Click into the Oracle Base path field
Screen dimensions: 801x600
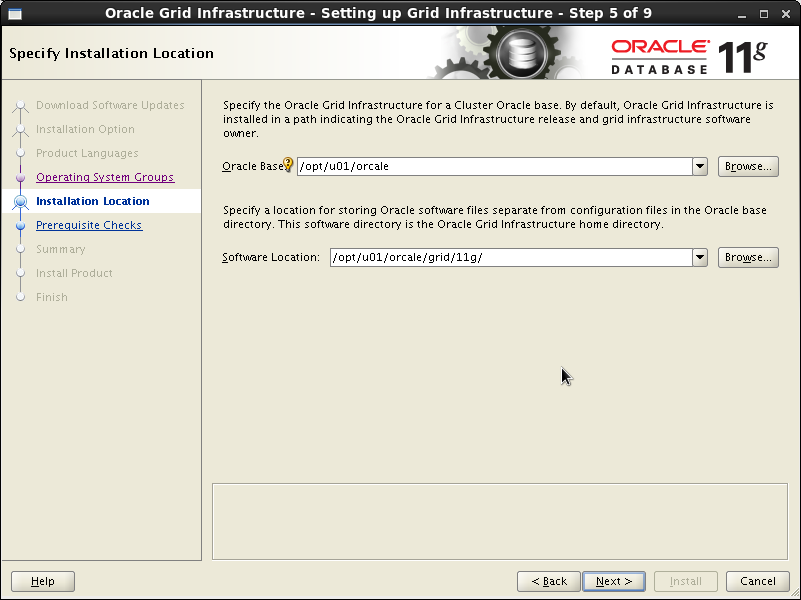(494, 166)
